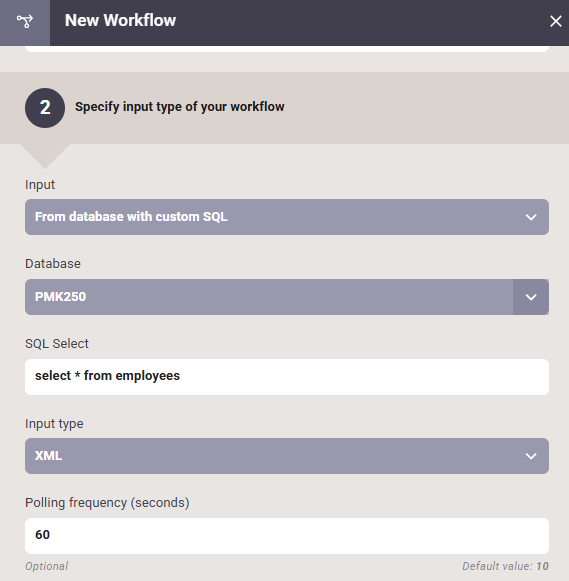Click the 'New Workflow' title text

pos(120,20)
